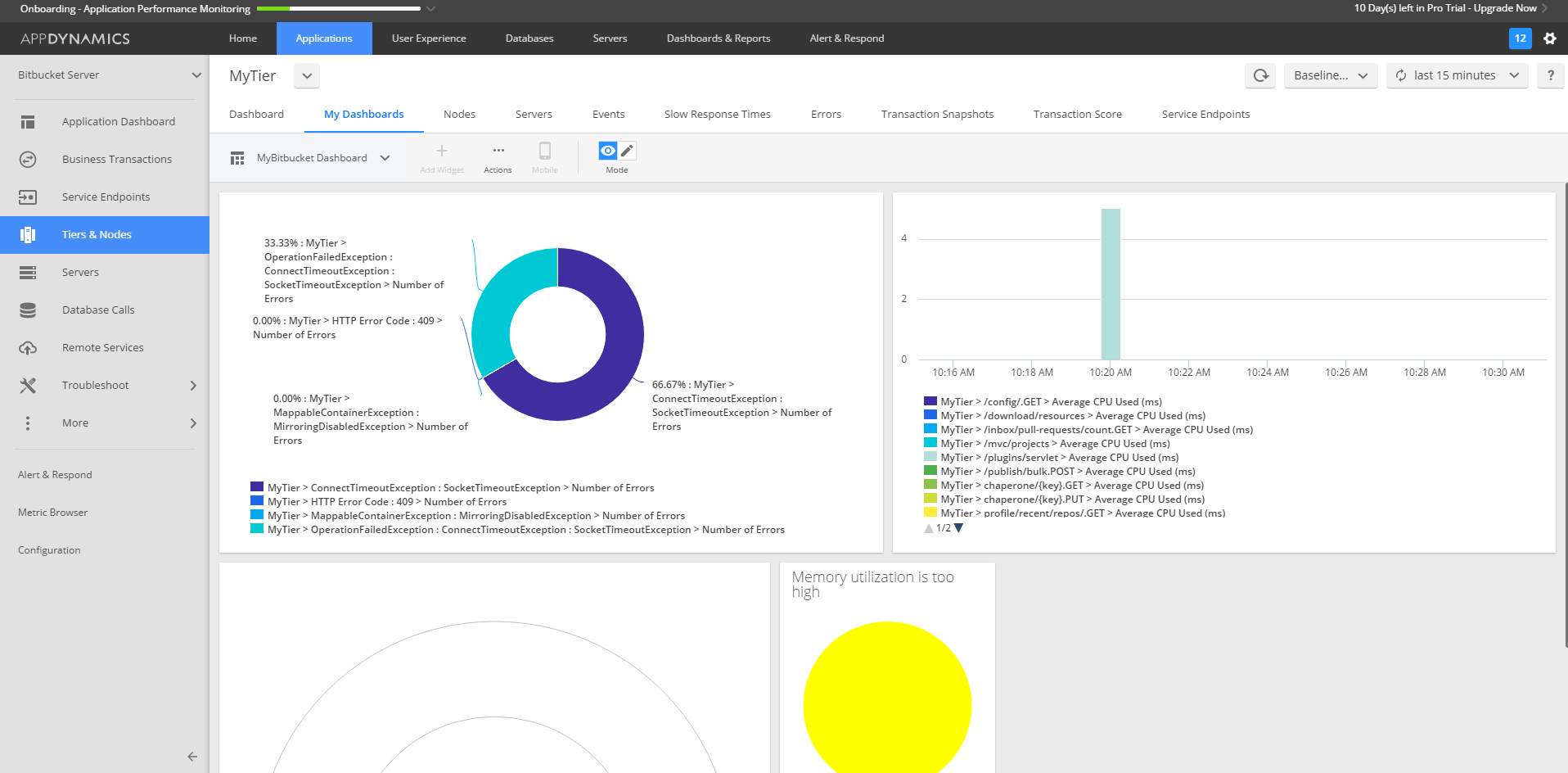Click the Actions ellipsis icon

(x=498, y=151)
